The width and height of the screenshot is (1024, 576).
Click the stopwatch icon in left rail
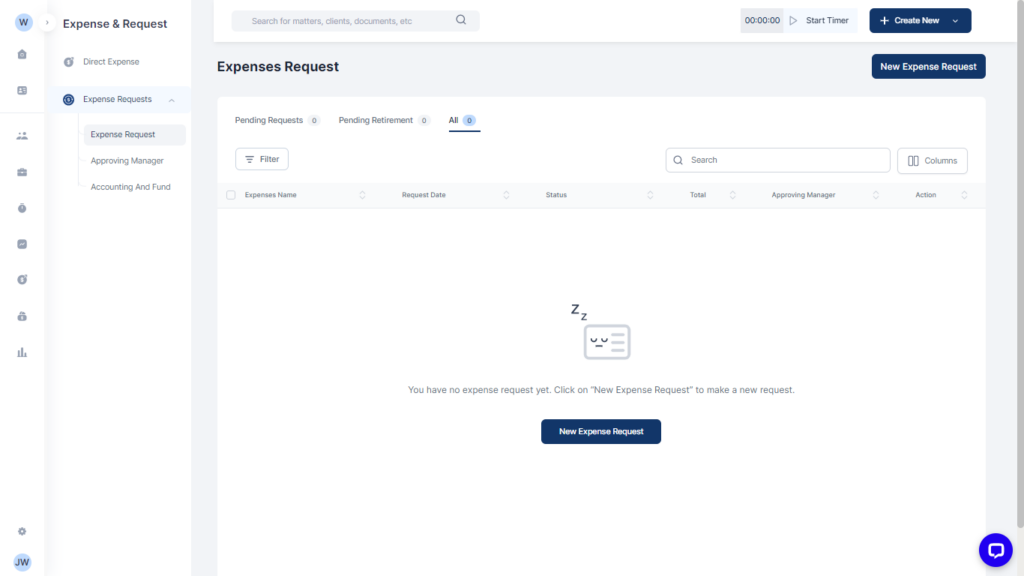(22, 208)
